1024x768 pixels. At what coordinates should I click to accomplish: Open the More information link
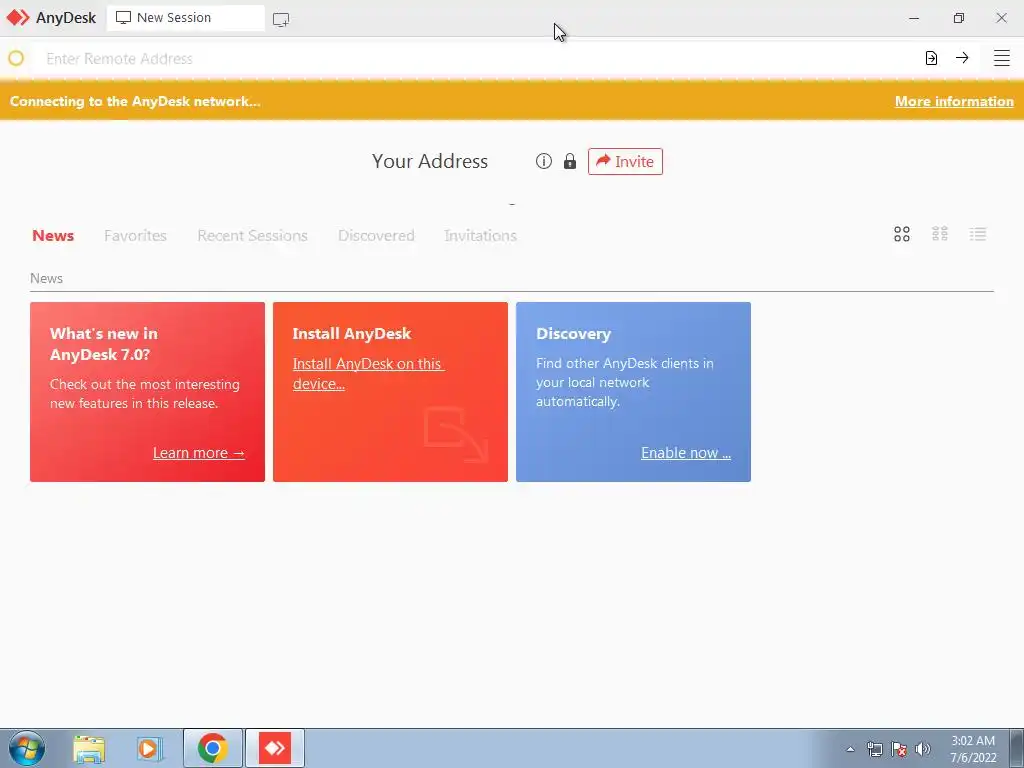(x=954, y=101)
